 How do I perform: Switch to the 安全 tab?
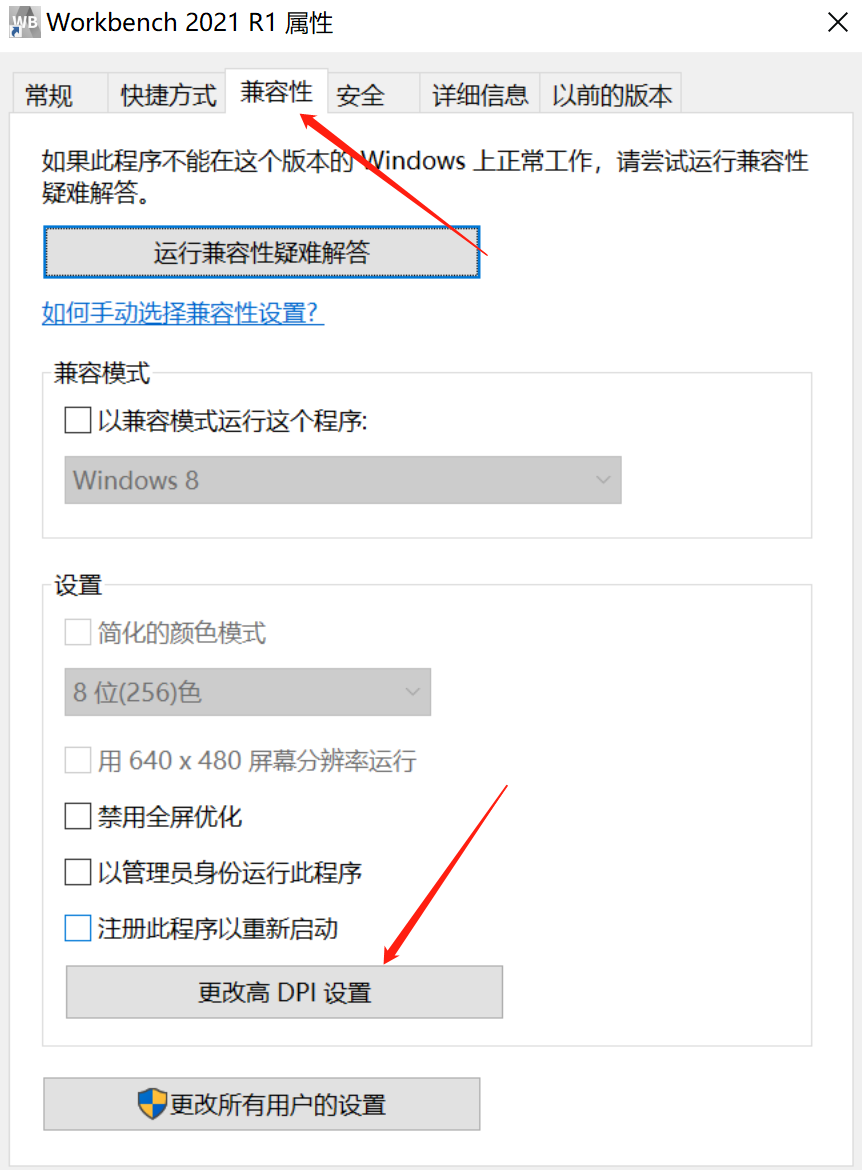tap(360, 94)
